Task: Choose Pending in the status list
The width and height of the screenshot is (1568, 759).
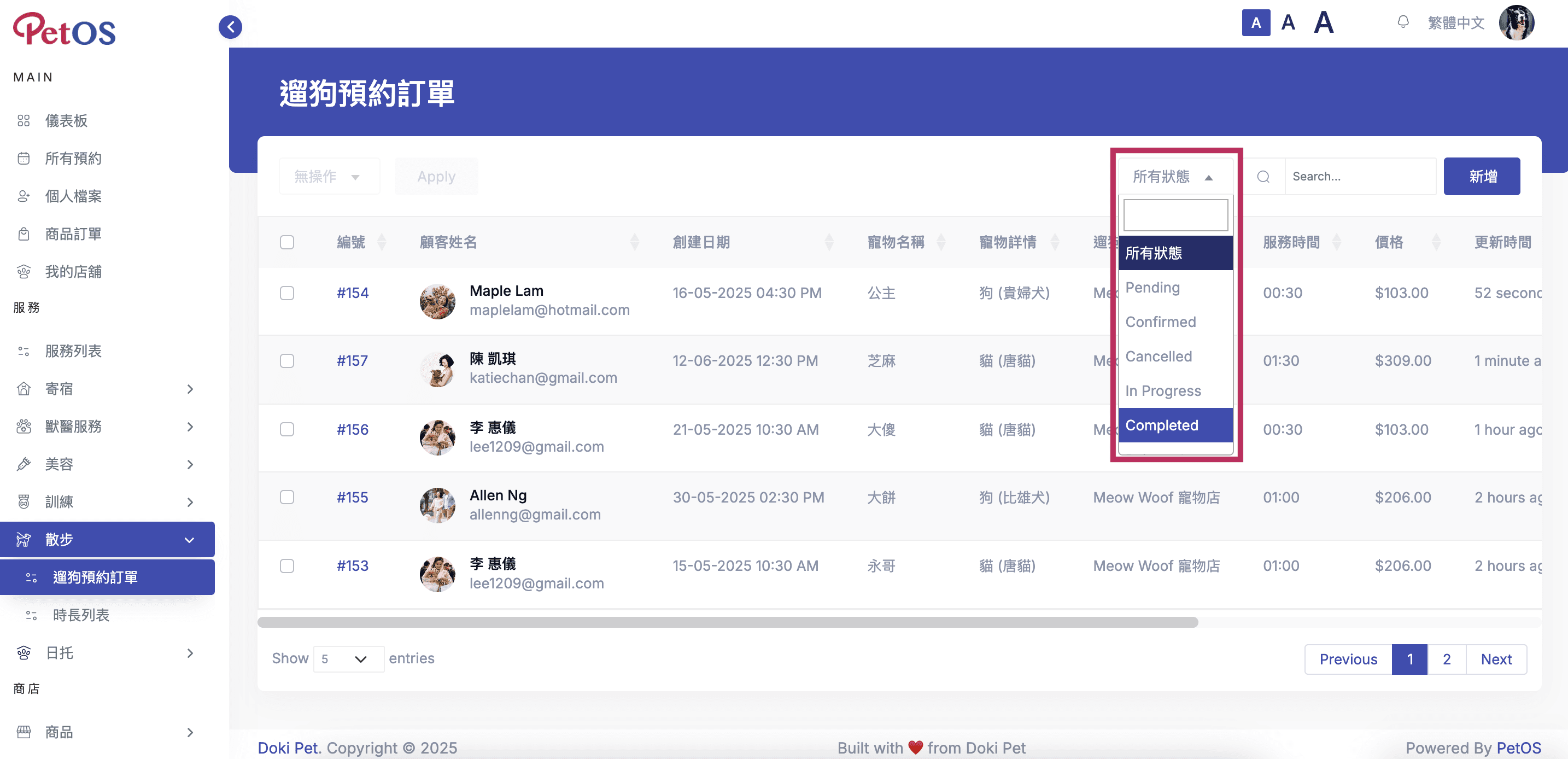Action: coord(1175,287)
